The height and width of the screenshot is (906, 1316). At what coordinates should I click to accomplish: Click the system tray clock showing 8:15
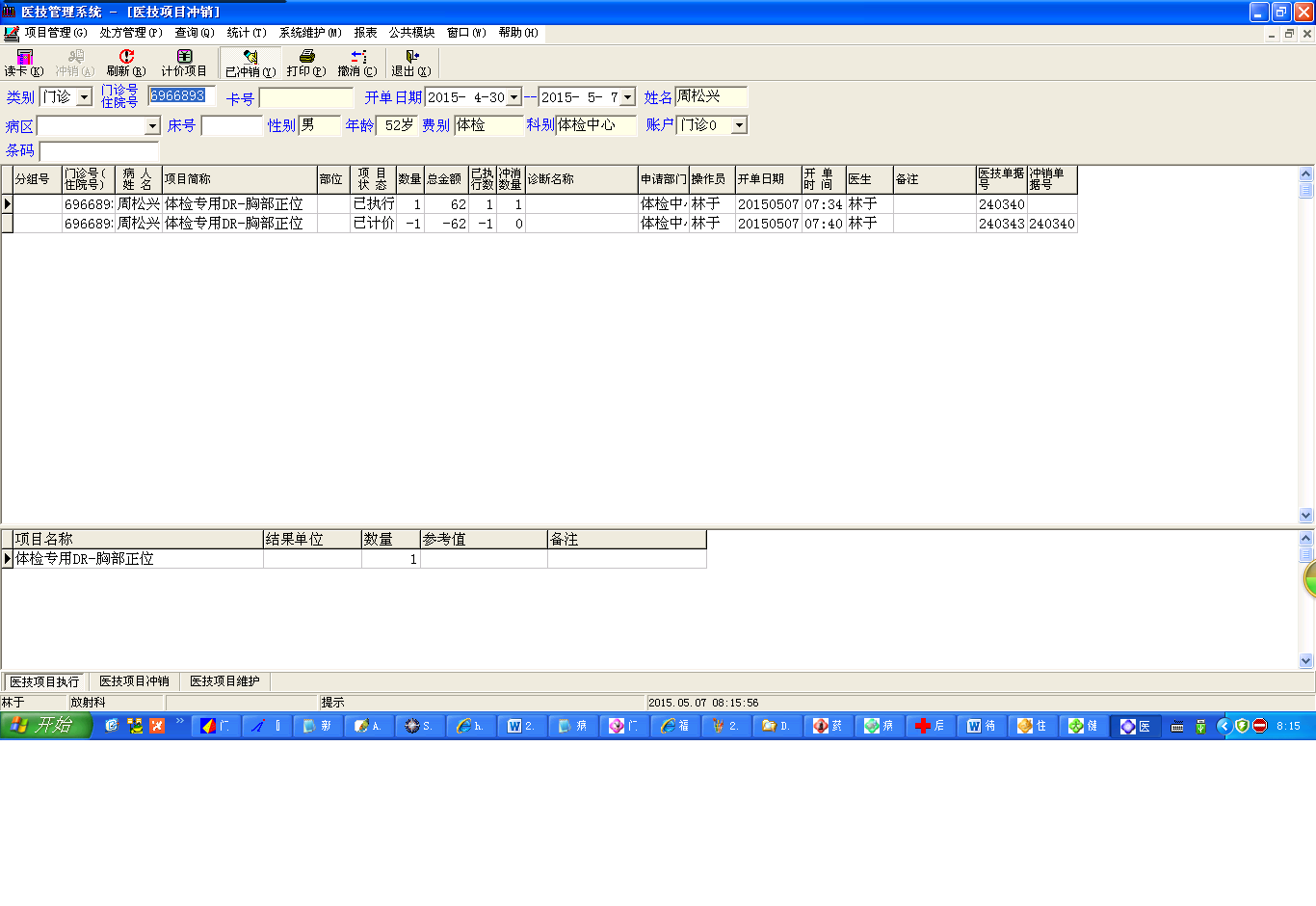pyautogui.click(x=1288, y=727)
